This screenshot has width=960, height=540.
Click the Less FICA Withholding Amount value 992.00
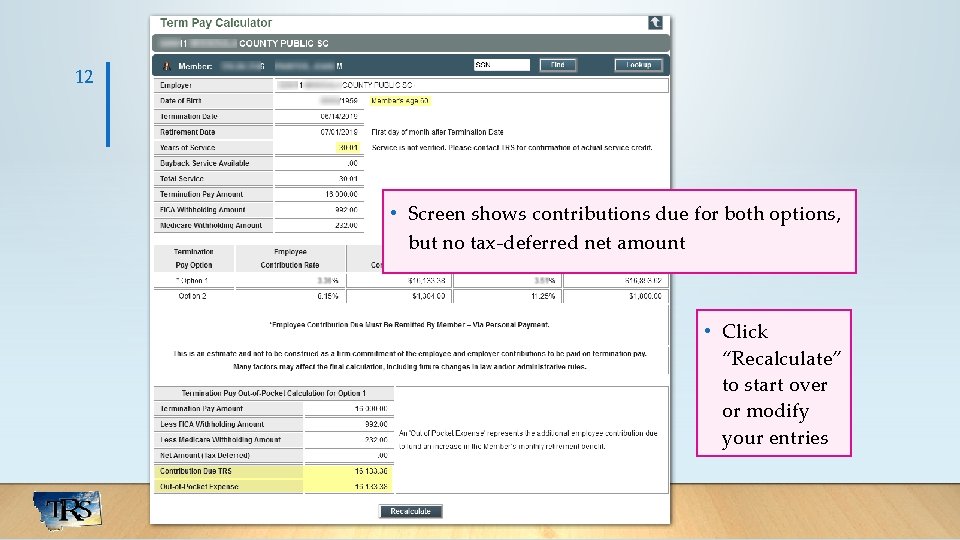point(376,424)
